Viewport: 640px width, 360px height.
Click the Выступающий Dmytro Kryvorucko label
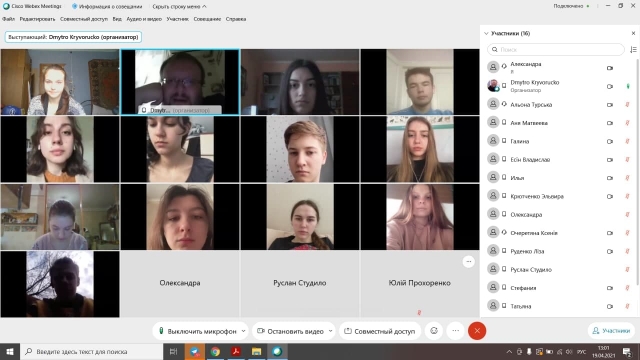tap(73, 37)
